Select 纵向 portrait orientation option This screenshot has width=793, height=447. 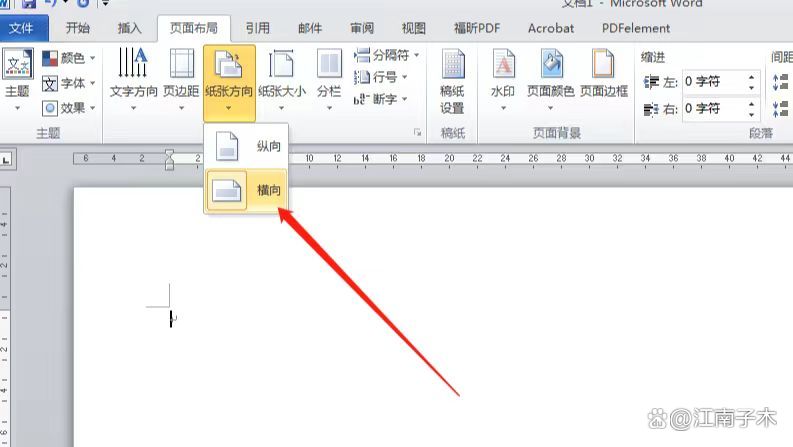[x=246, y=146]
